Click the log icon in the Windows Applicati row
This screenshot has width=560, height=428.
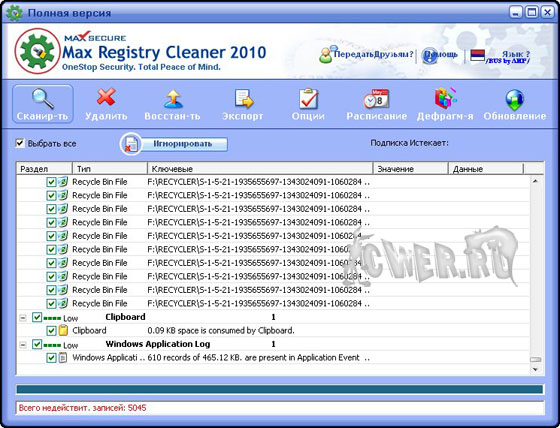(x=63, y=357)
